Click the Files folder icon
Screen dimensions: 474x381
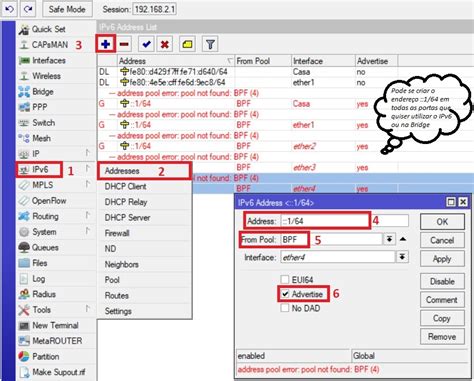click(x=24, y=263)
